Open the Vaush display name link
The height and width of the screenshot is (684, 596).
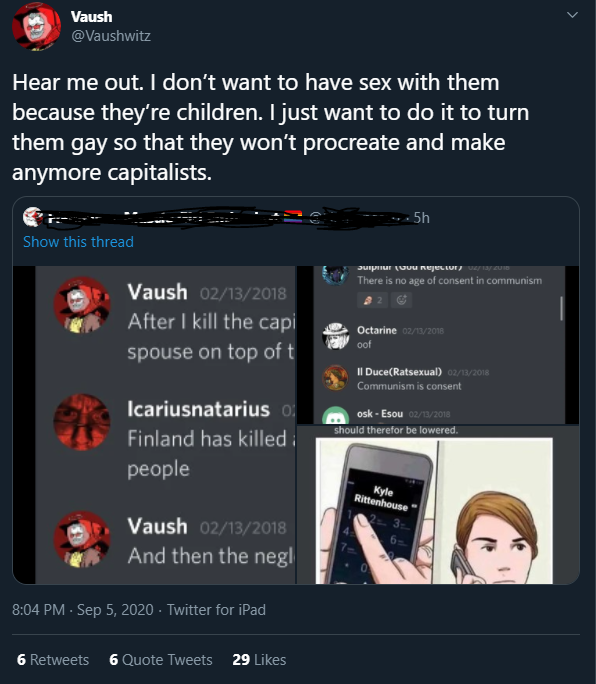[92, 17]
